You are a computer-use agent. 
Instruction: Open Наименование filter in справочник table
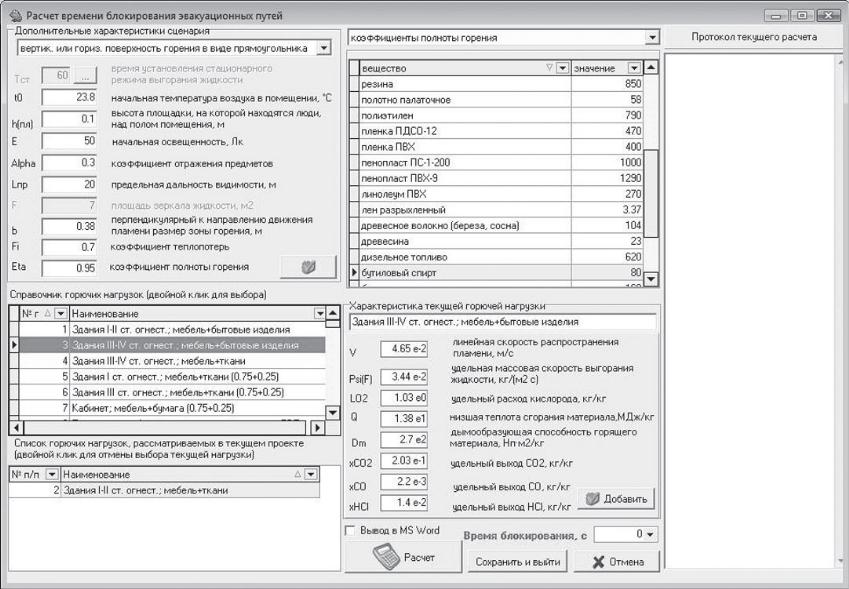[x=319, y=313]
